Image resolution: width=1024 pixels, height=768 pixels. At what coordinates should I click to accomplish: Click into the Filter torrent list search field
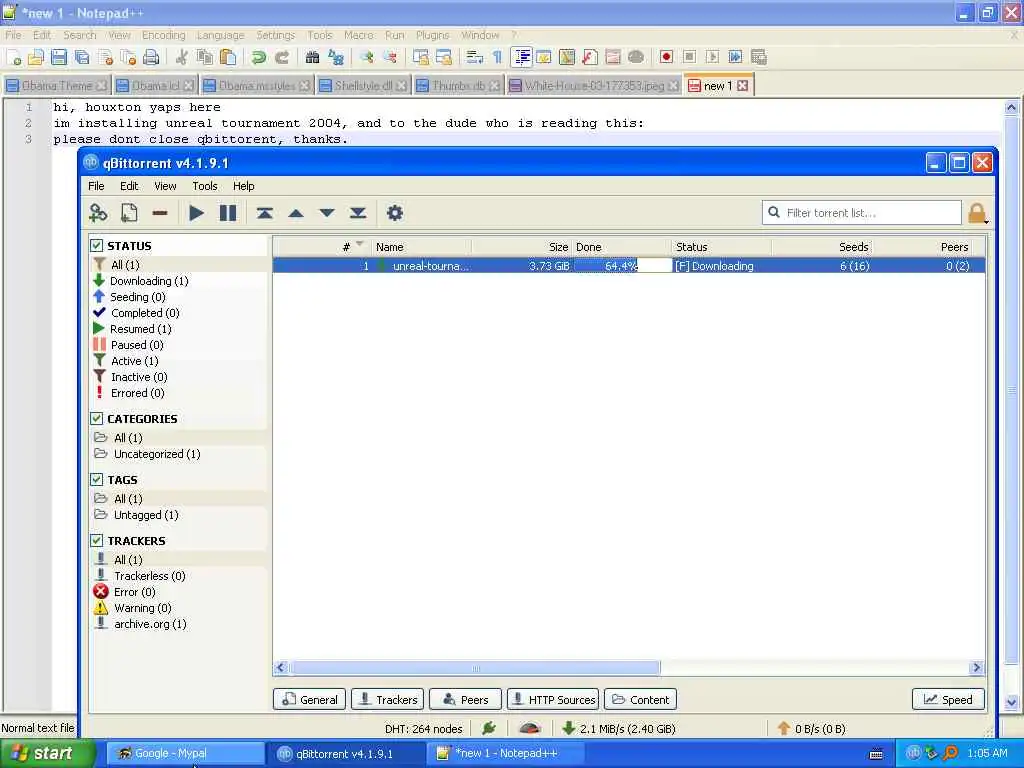(x=861, y=213)
